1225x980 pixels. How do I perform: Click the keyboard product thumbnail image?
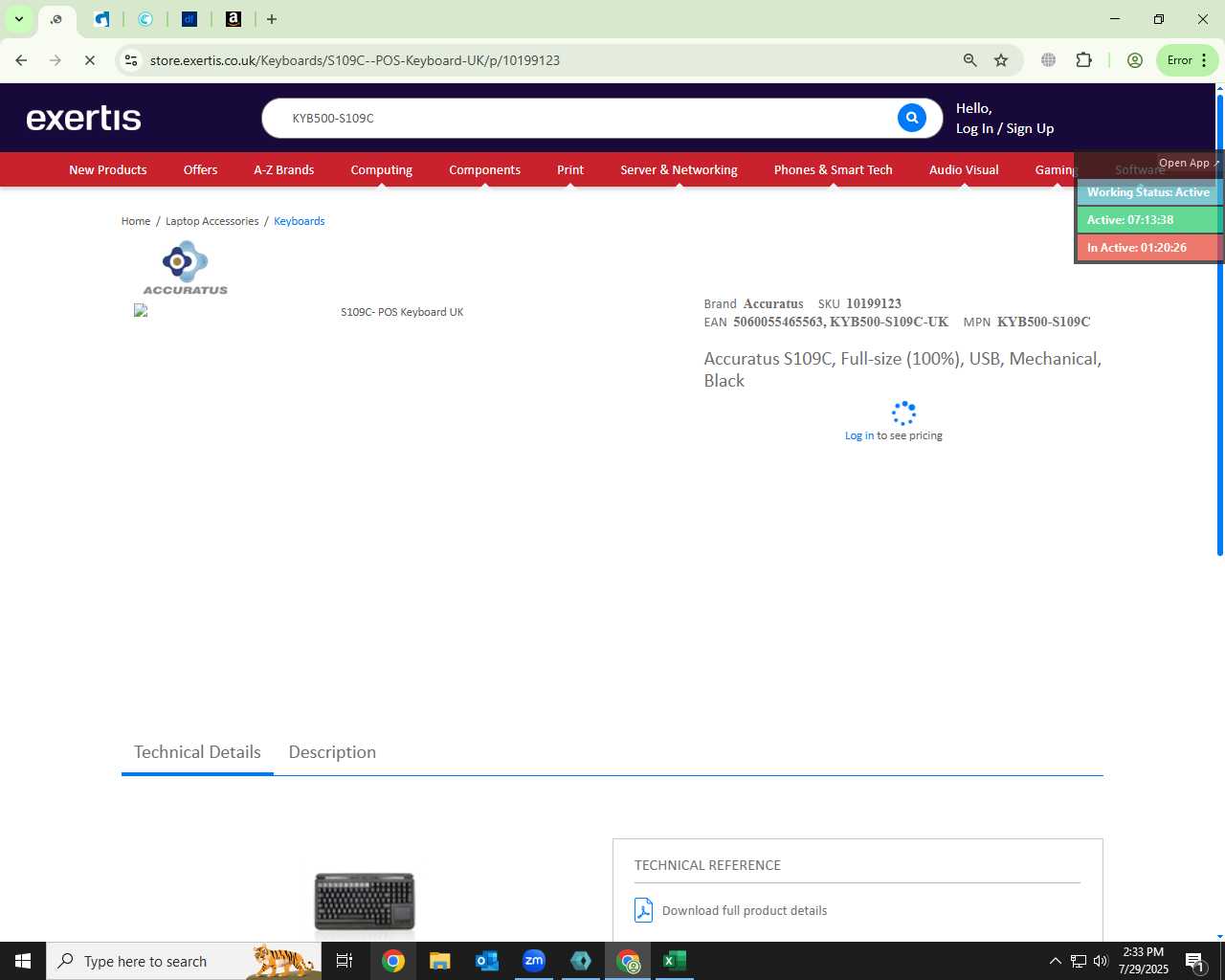click(365, 901)
